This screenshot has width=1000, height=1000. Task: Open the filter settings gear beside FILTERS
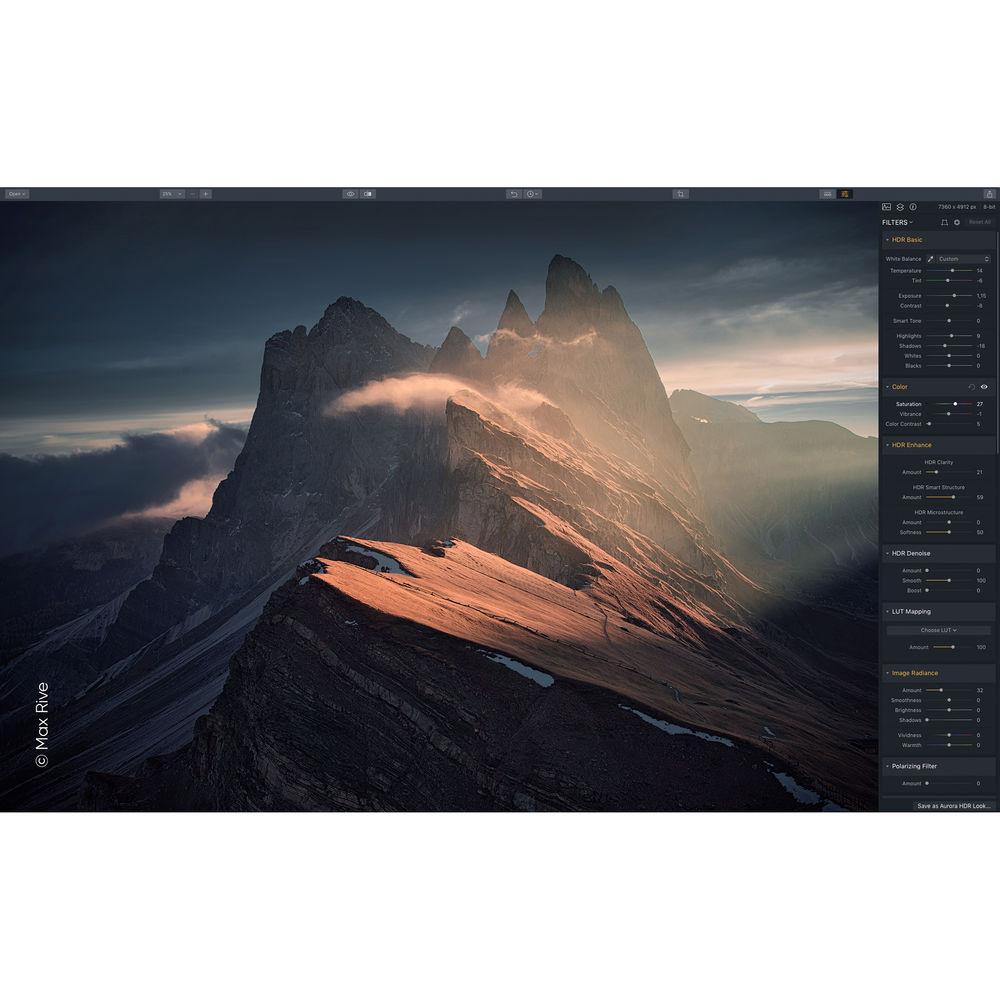(957, 222)
